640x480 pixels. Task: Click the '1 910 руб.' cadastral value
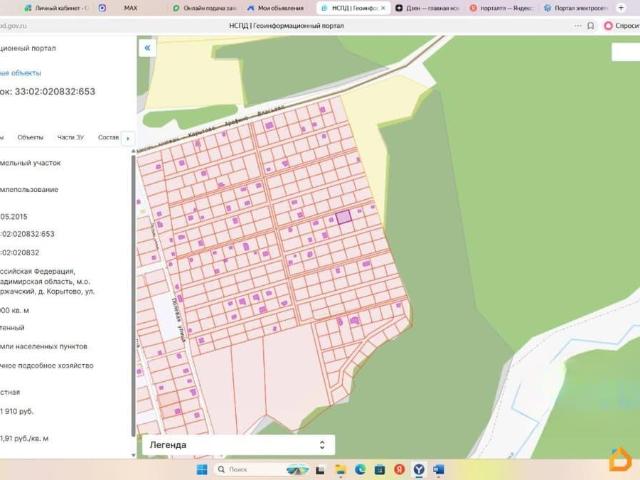pos(17,411)
